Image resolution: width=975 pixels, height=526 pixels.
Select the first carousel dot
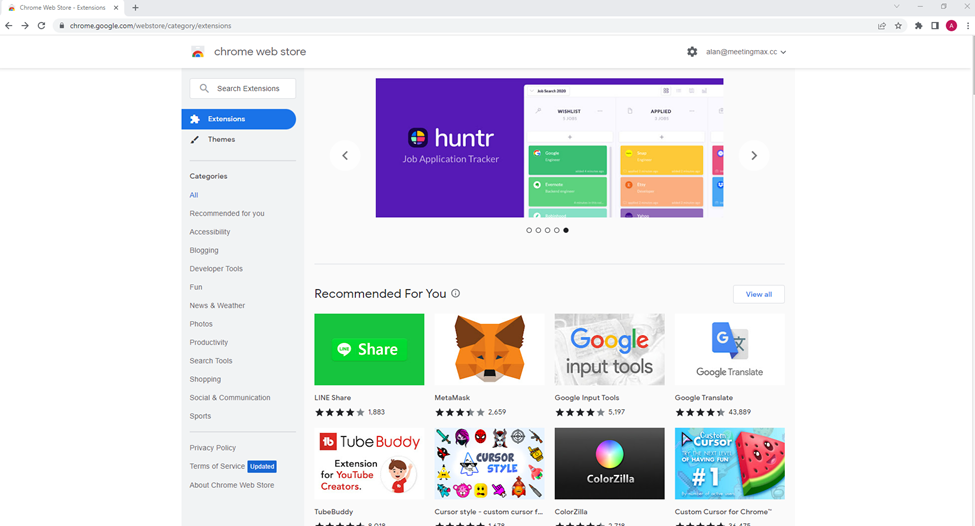coord(529,230)
